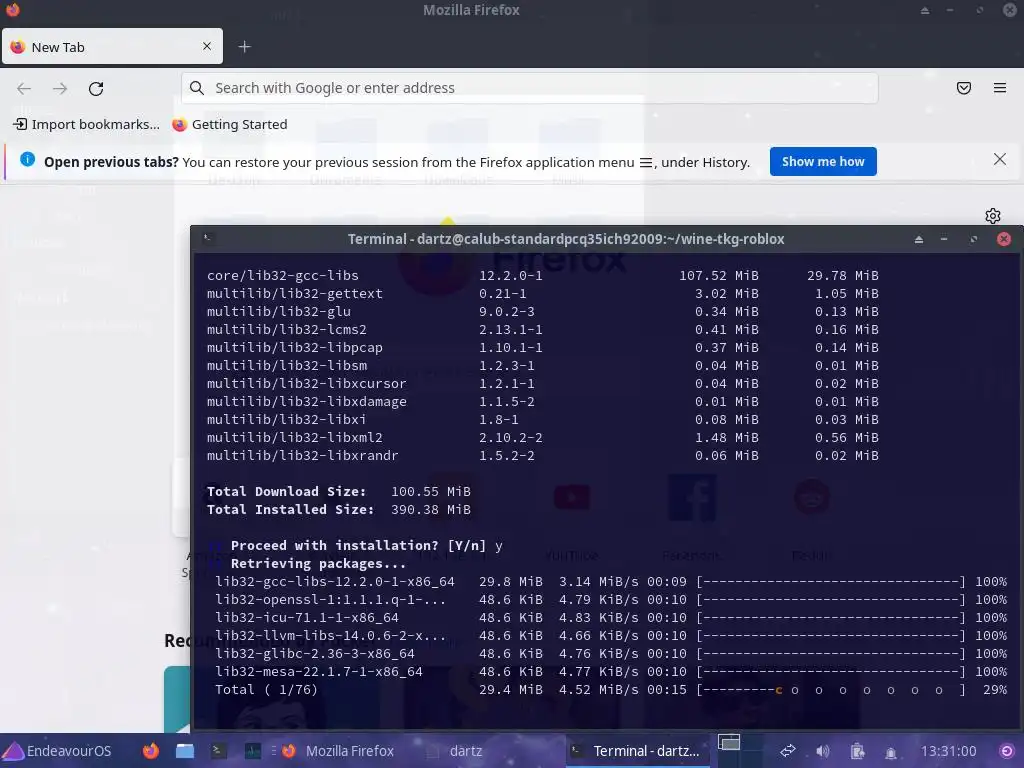Open the system monitor taskbar icon
1024x768 pixels.
click(x=253, y=751)
